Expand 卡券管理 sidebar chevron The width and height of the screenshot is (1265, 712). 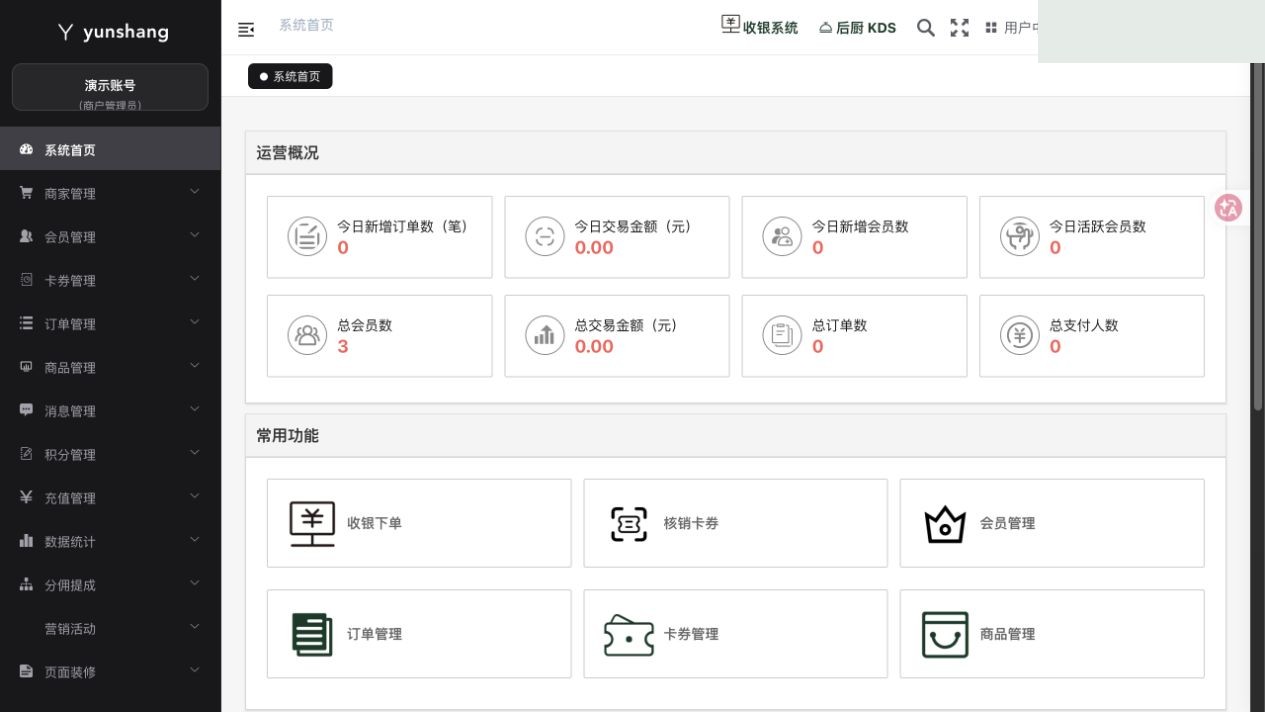point(195,278)
